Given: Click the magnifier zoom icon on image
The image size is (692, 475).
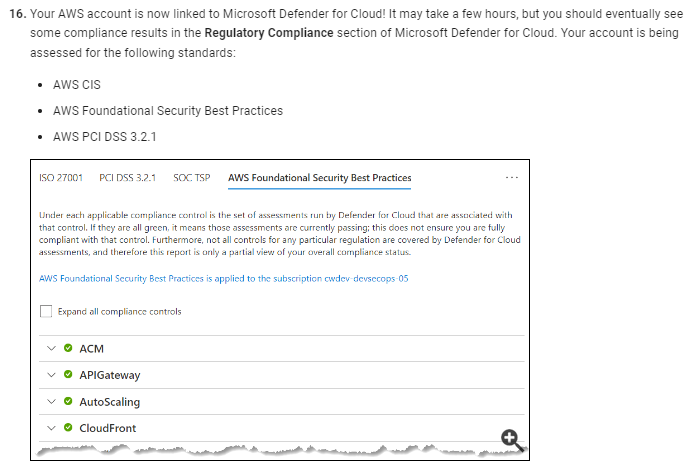Looking at the screenshot, I should tap(512, 440).
